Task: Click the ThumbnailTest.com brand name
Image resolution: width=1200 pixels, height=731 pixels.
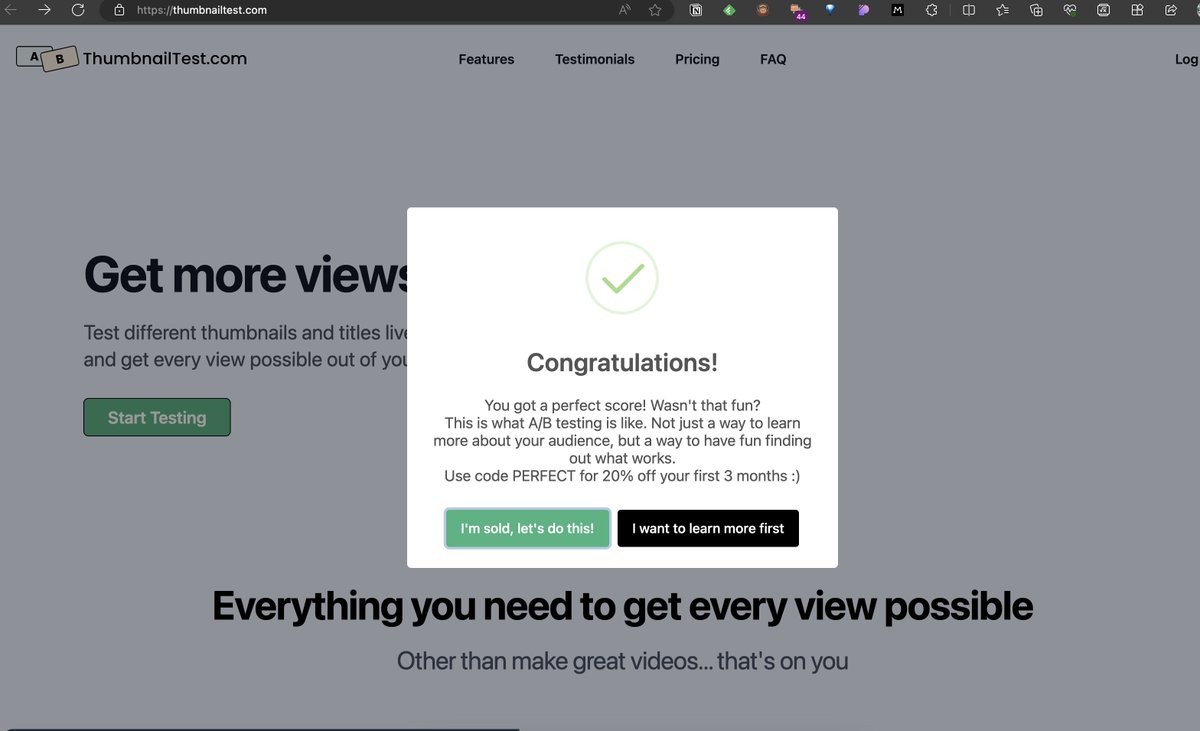Action: pos(165,58)
